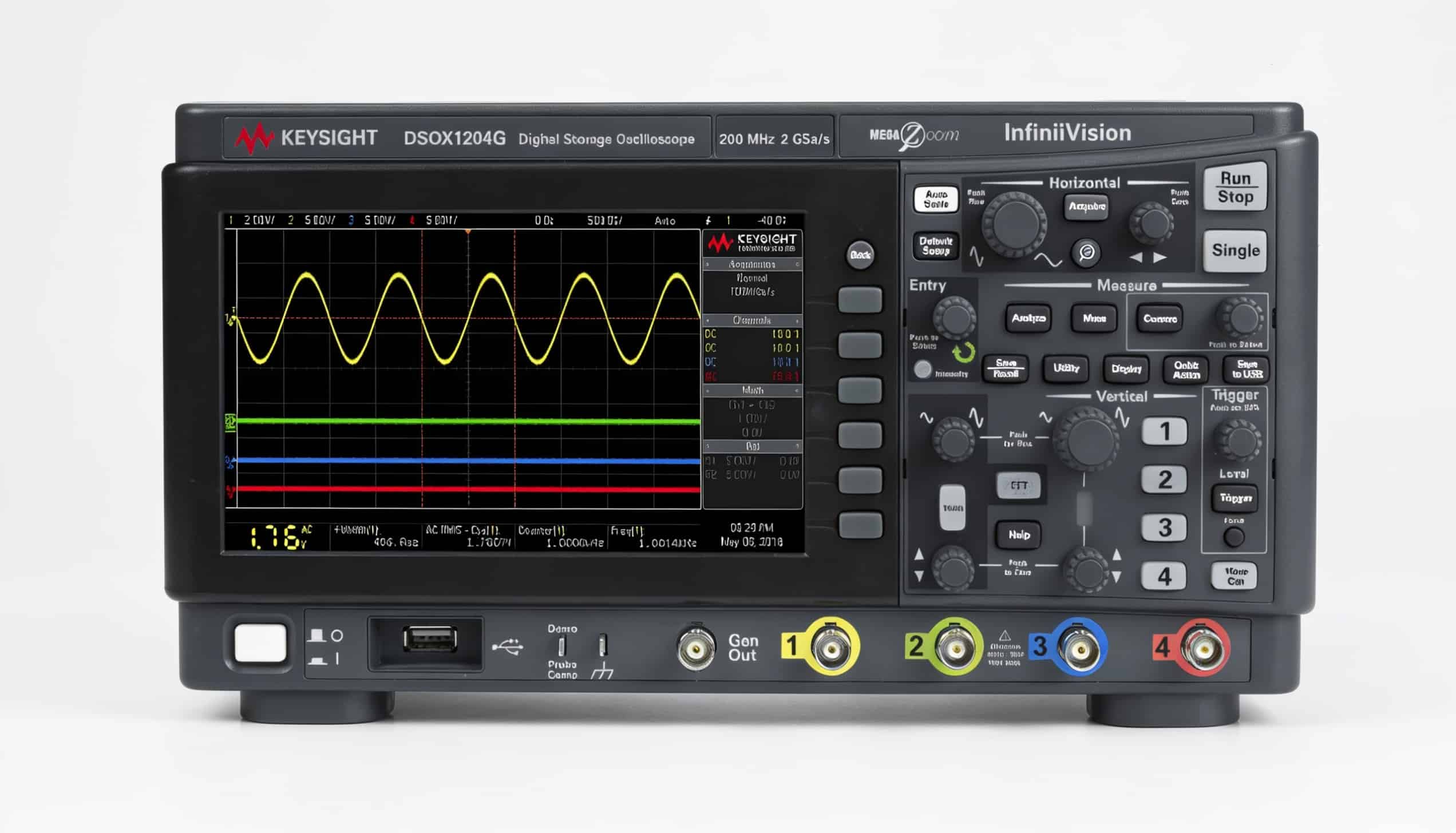Click the orange trigger time marker atop the grid
The image size is (1456, 833).
(x=468, y=231)
